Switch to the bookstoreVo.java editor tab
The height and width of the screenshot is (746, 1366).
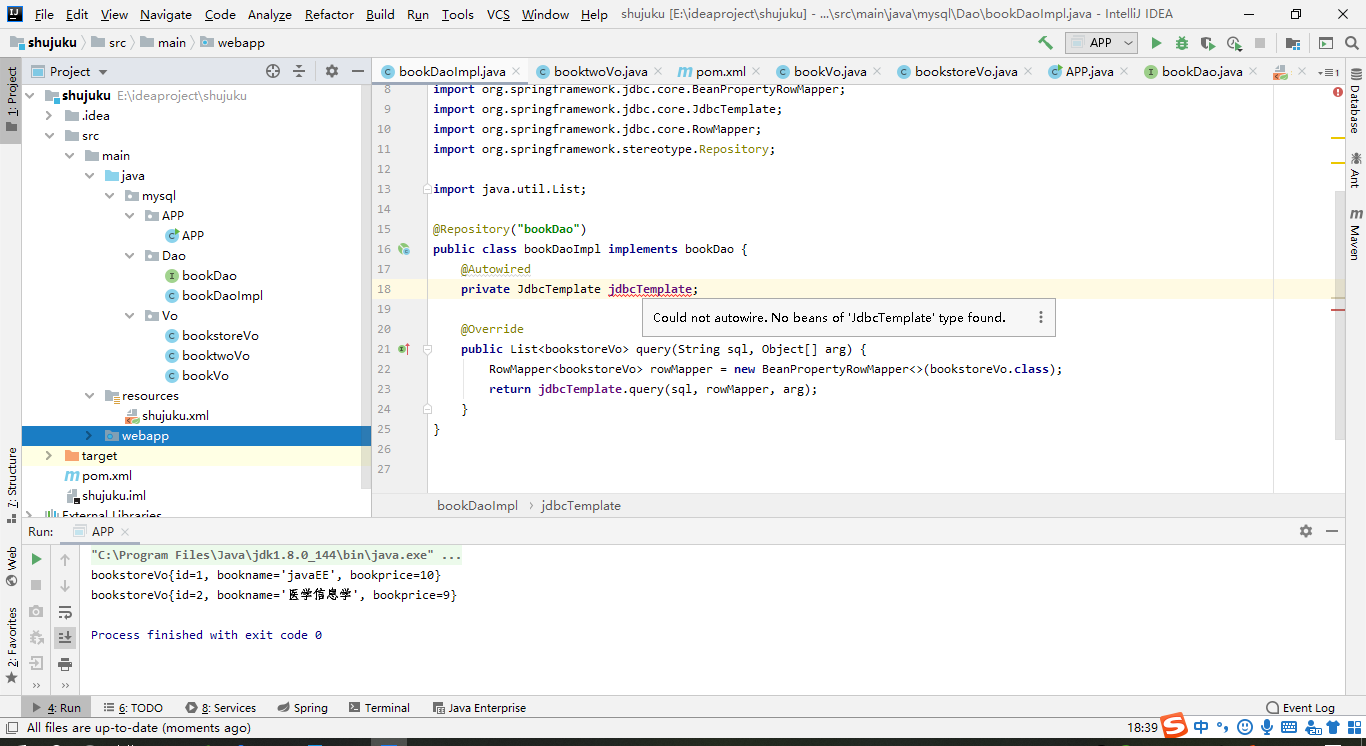coord(966,71)
